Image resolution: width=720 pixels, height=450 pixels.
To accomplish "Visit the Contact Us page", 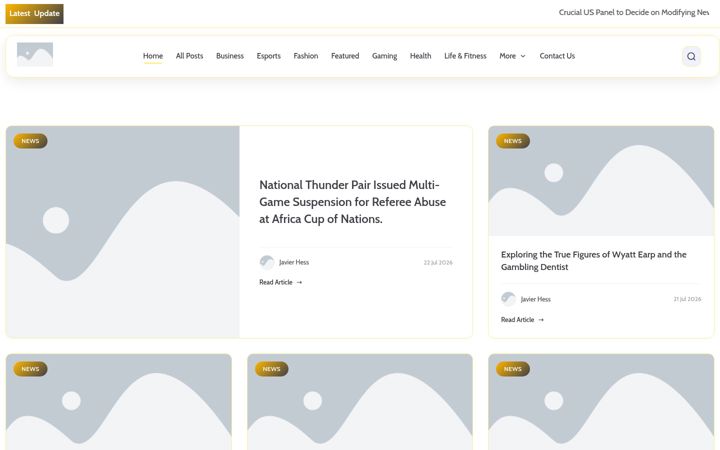I will tap(557, 56).
